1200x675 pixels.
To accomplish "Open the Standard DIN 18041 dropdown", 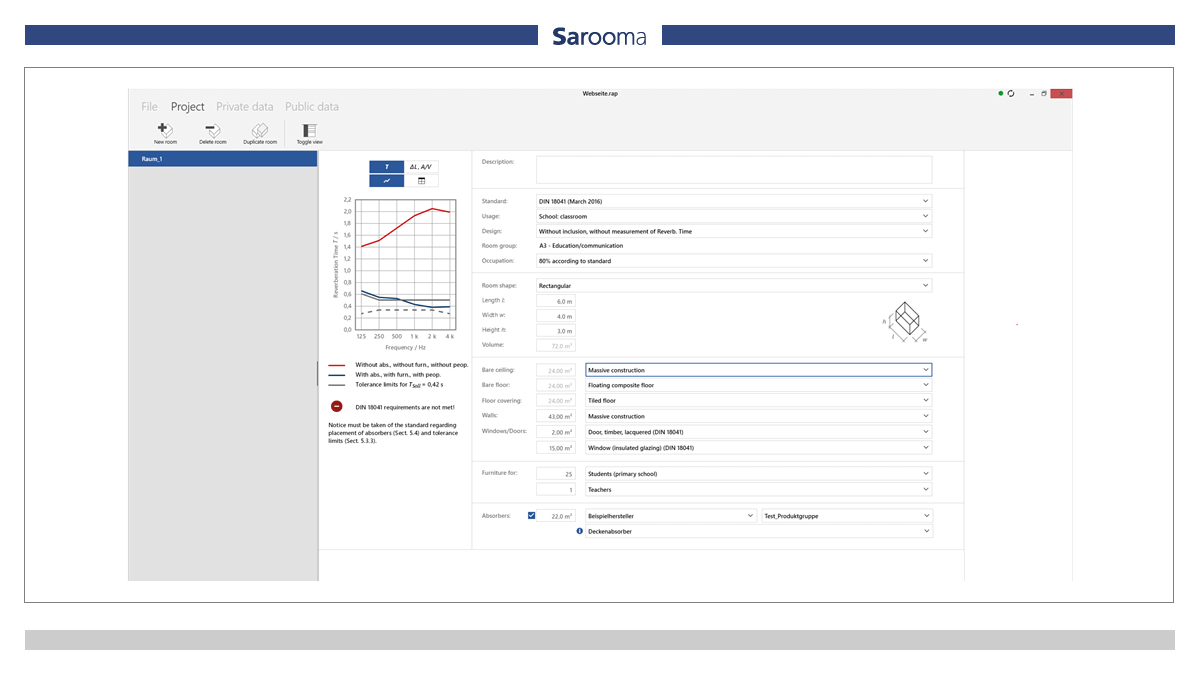I will (x=734, y=201).
